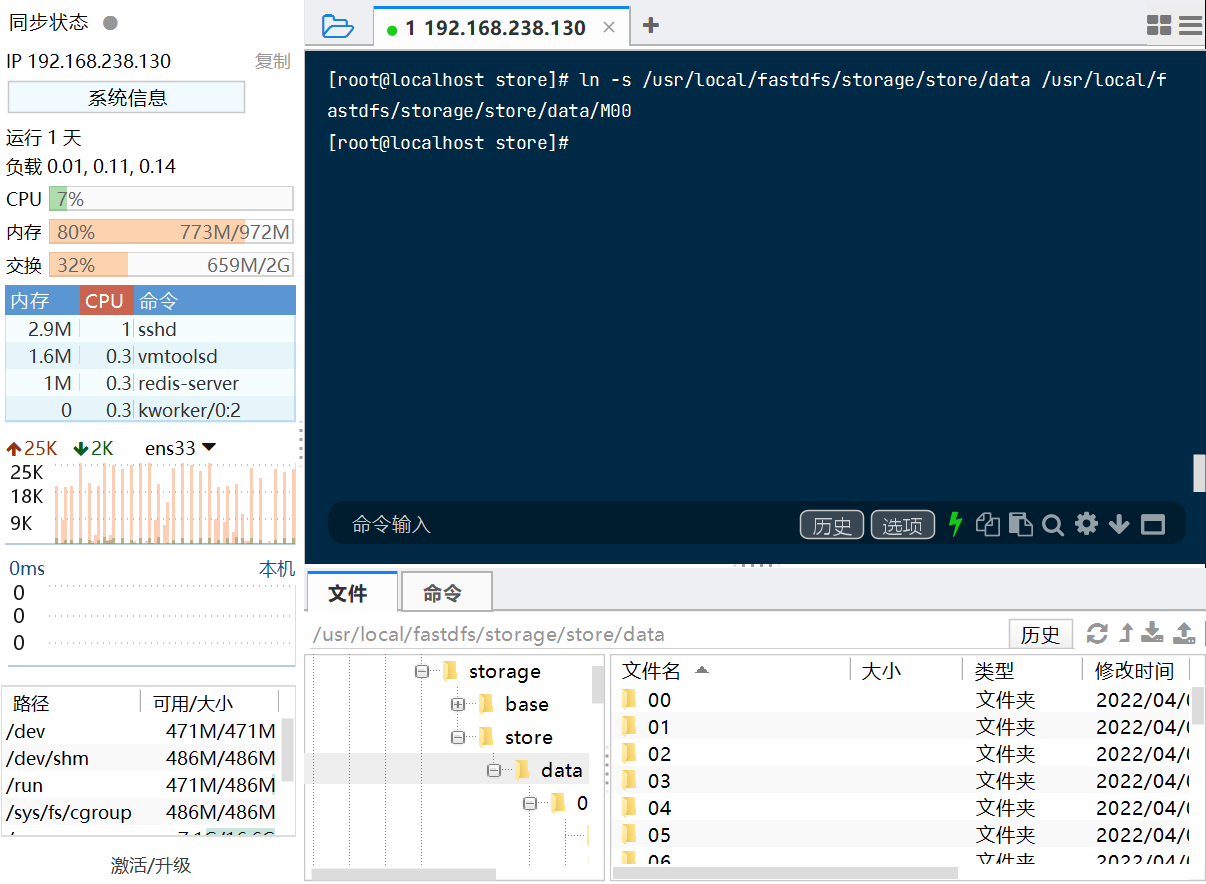The width and height of the screenshot is (1206, 884).
Task: Download selected file icon in file panel
Action: point(1153,633)
